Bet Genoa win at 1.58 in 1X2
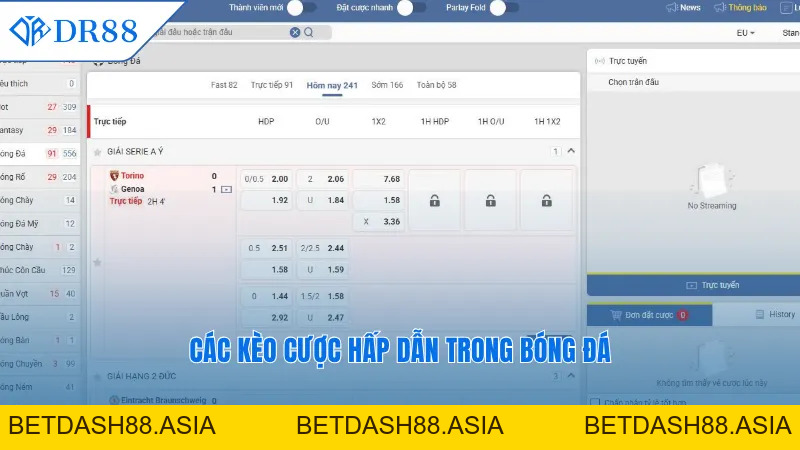800x450 pixels. point(379,201)
